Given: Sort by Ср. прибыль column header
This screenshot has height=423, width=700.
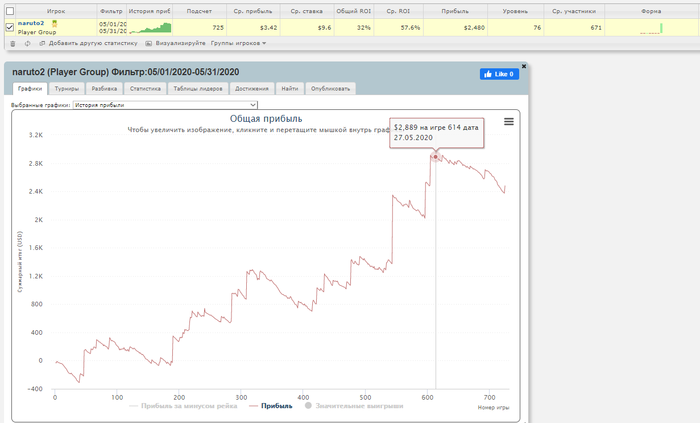Looking at the screenshot, I should point(253,11).
